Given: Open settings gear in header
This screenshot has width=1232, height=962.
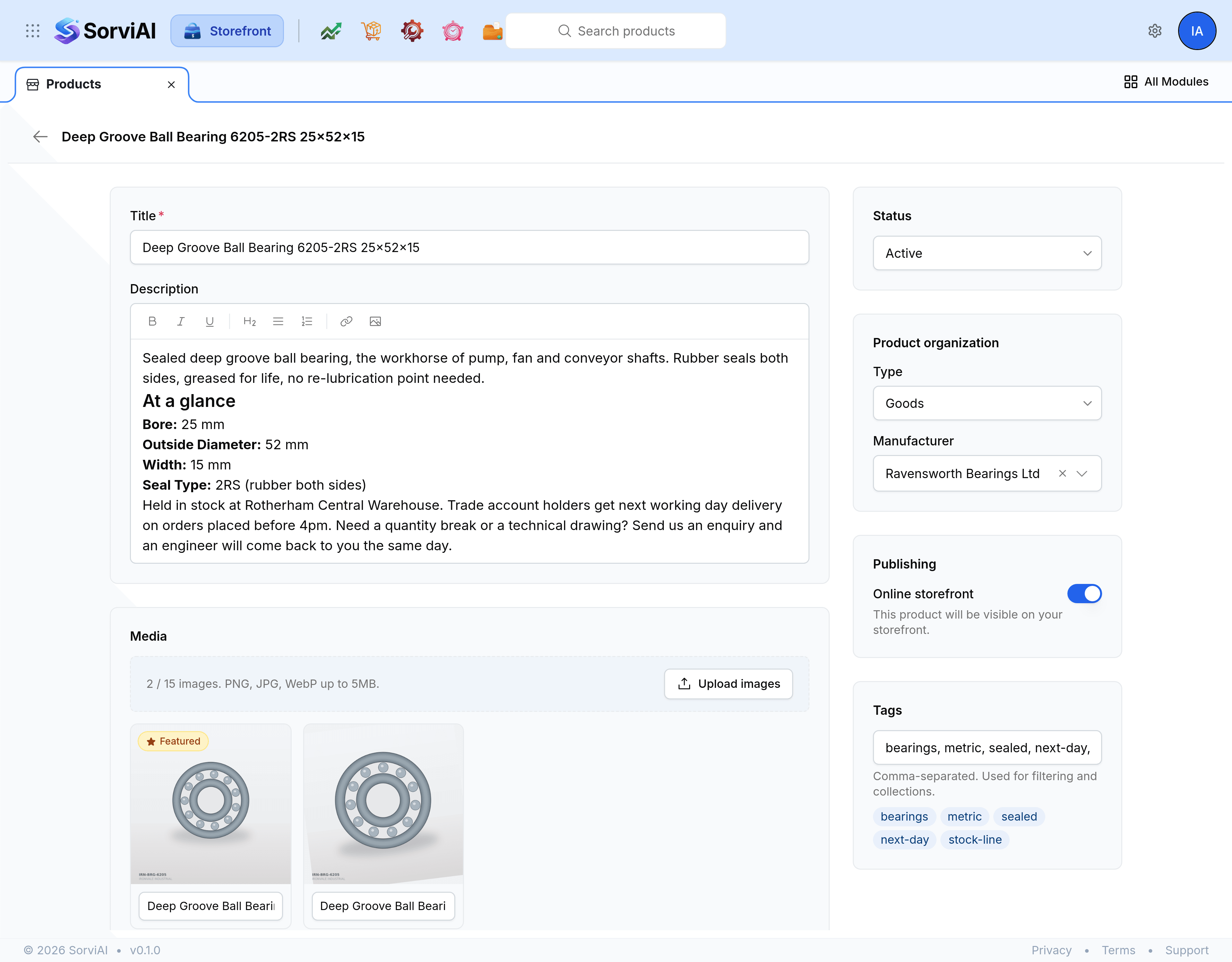Looking at the screenshot, I should point(1155,31).
